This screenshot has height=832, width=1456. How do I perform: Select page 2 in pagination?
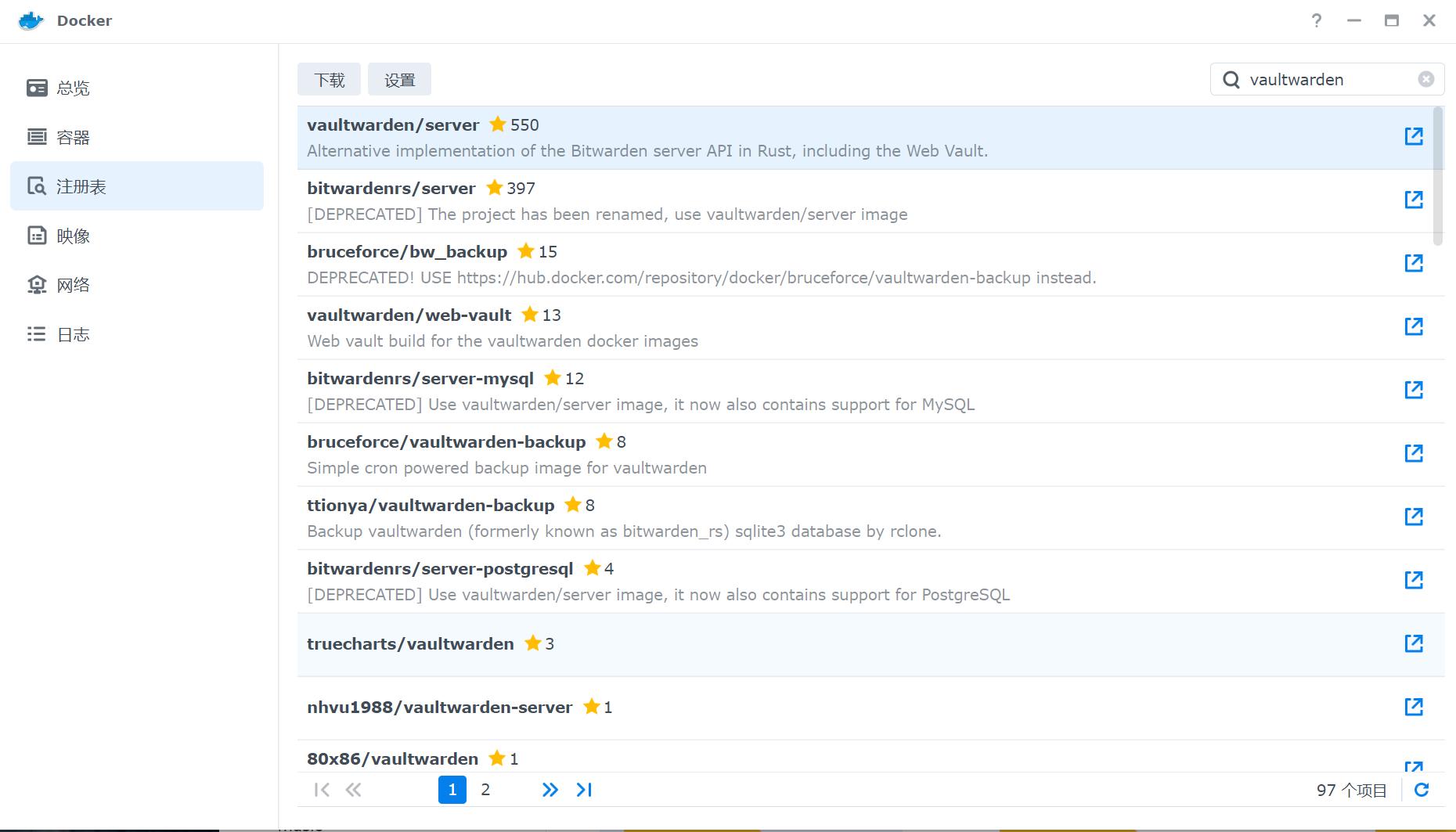[x=485, y=790]
